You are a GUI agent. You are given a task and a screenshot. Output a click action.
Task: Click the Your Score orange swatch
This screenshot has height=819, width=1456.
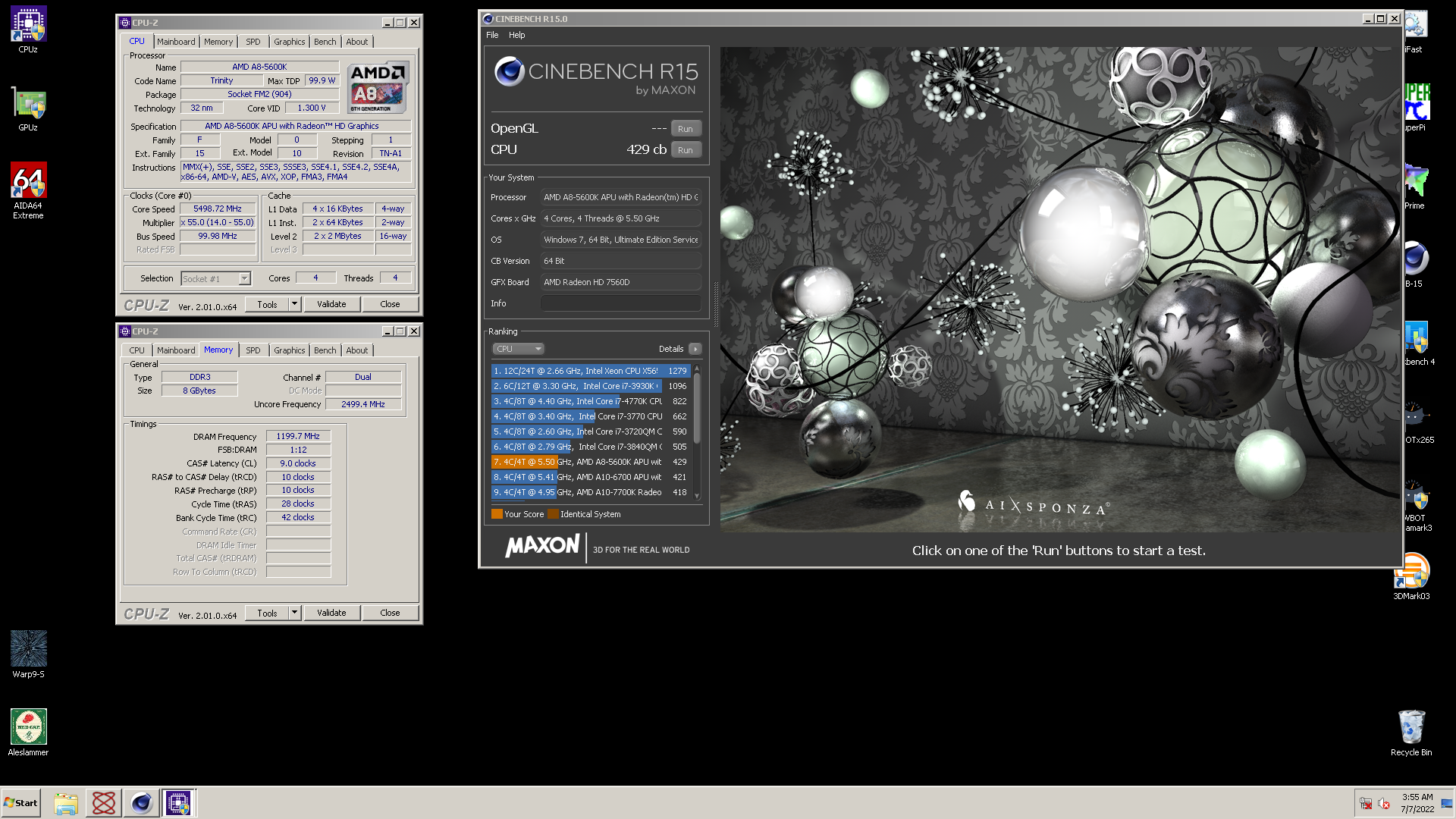[x=497, y=514]
